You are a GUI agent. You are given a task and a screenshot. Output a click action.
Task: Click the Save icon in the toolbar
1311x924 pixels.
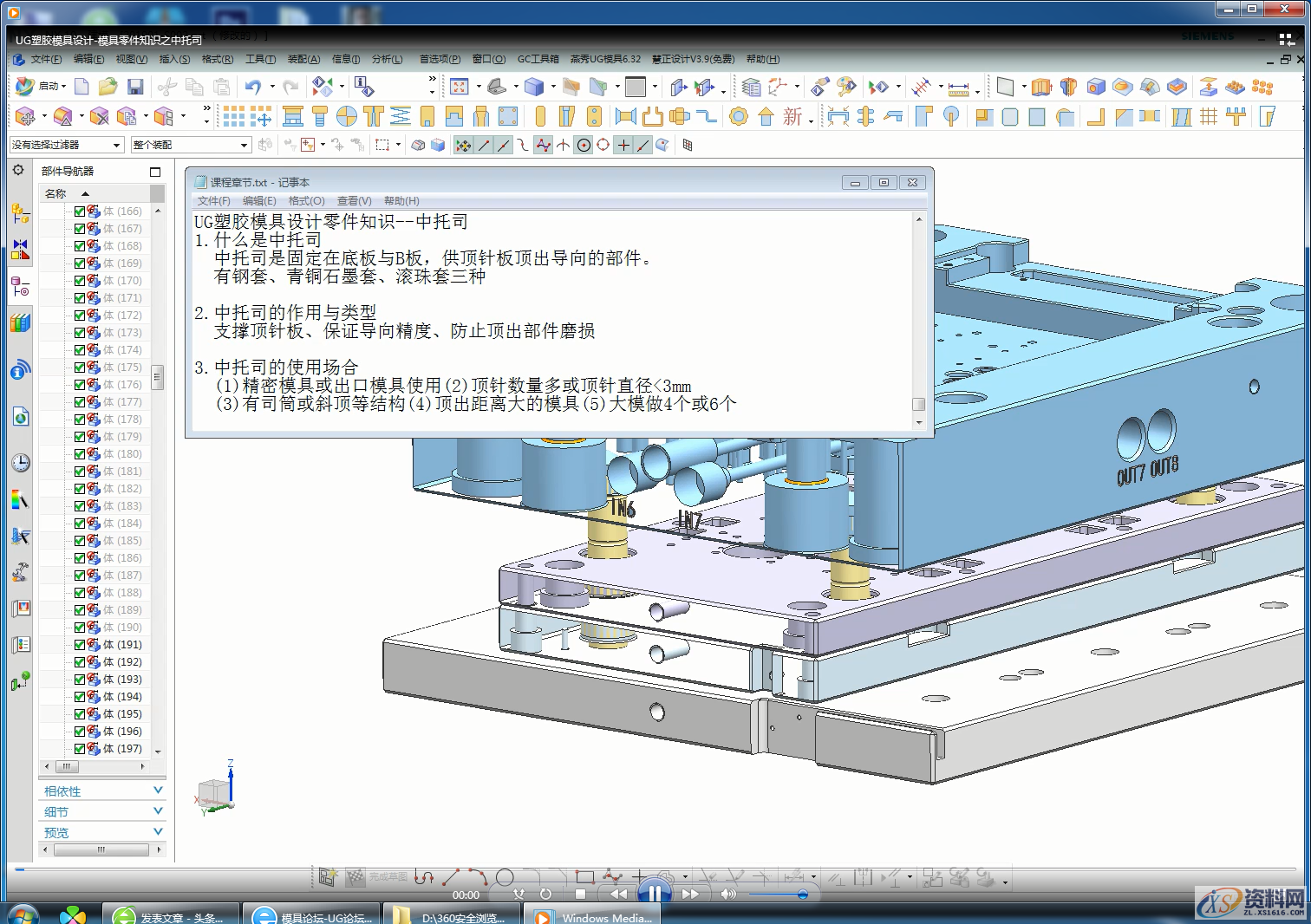point(135,87)
